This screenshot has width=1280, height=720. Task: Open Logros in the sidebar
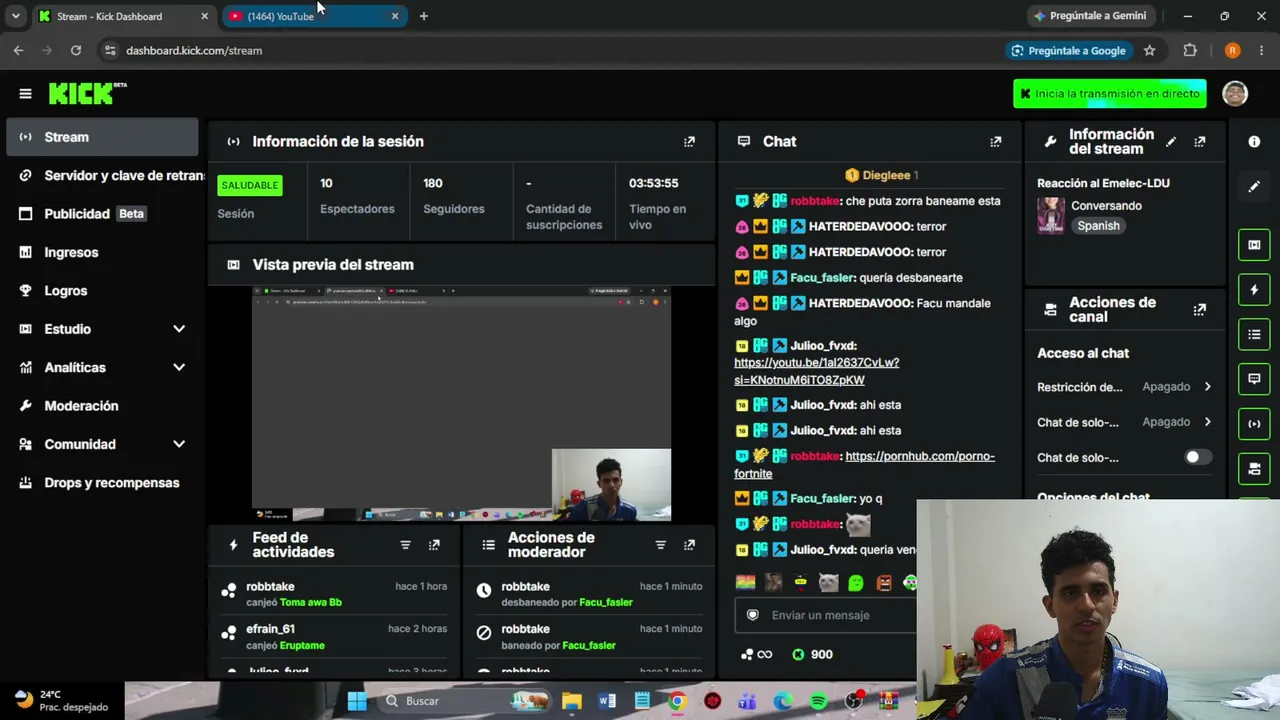coord(102,291)
